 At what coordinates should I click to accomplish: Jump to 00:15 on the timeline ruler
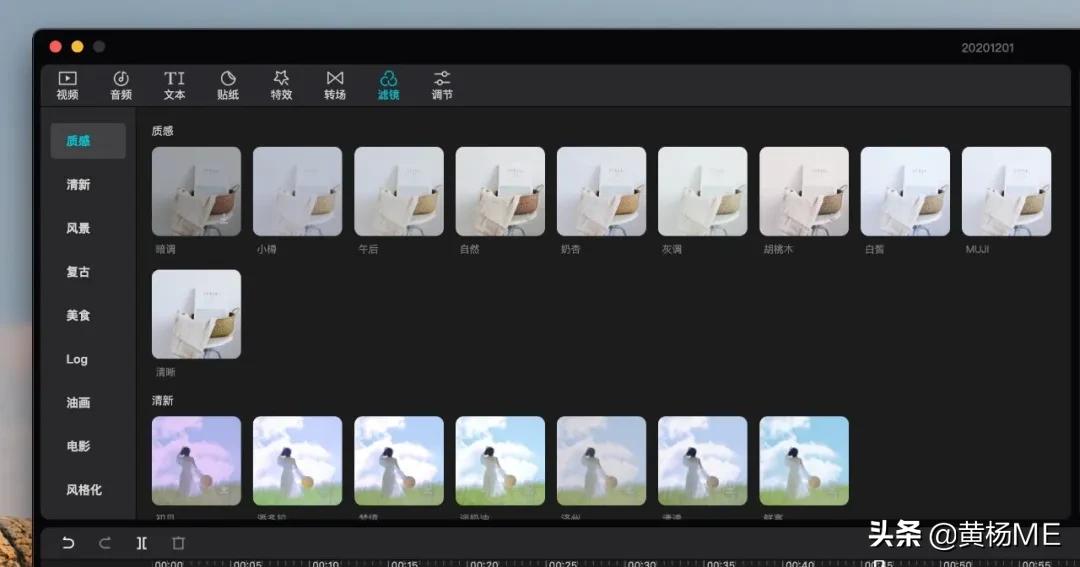[404, 563]
